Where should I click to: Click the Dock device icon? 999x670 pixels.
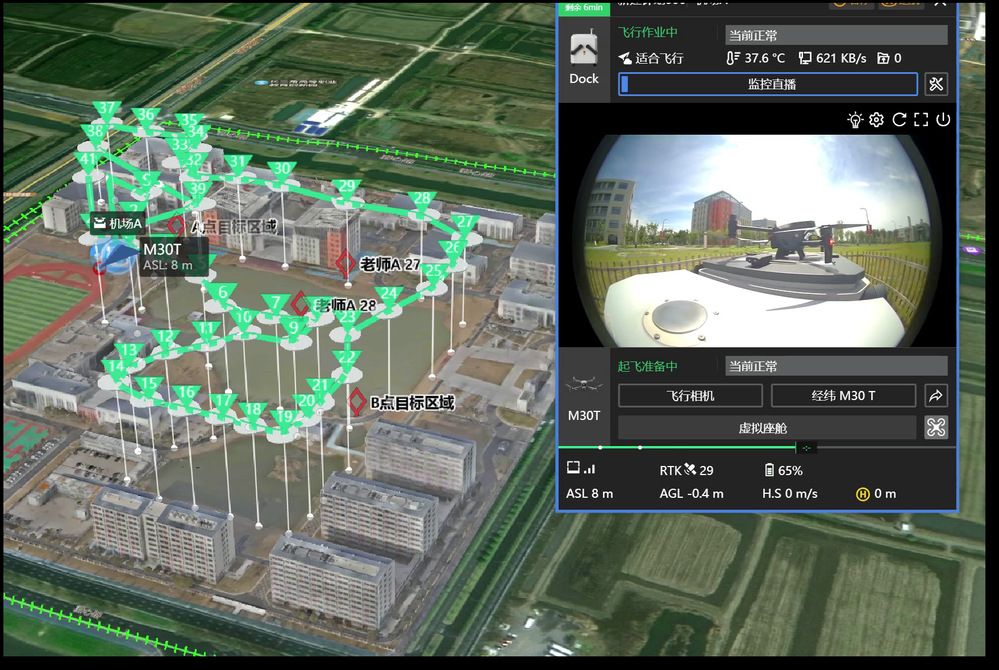point(584,58)
